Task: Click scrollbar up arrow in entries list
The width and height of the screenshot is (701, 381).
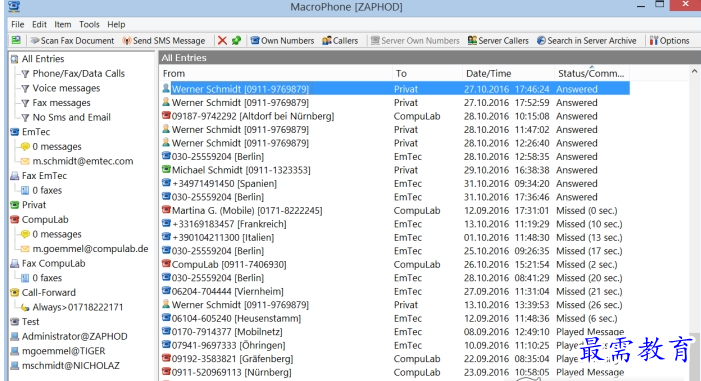Action: (694, 71)
